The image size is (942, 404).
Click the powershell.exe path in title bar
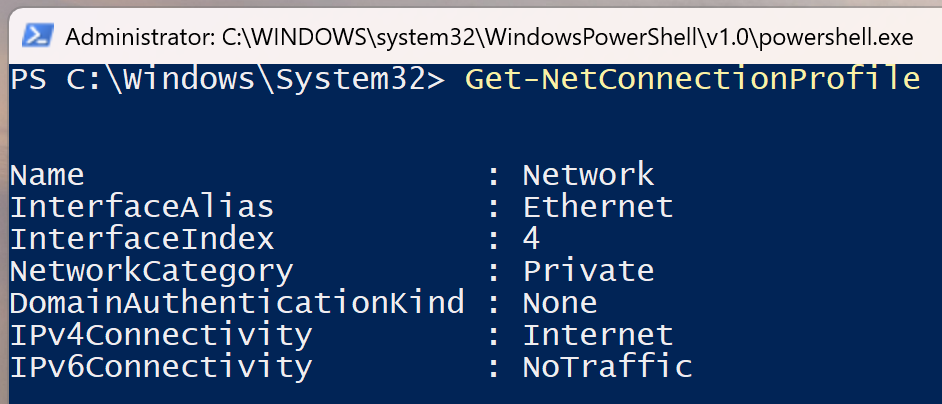click(x=568, y=38)
